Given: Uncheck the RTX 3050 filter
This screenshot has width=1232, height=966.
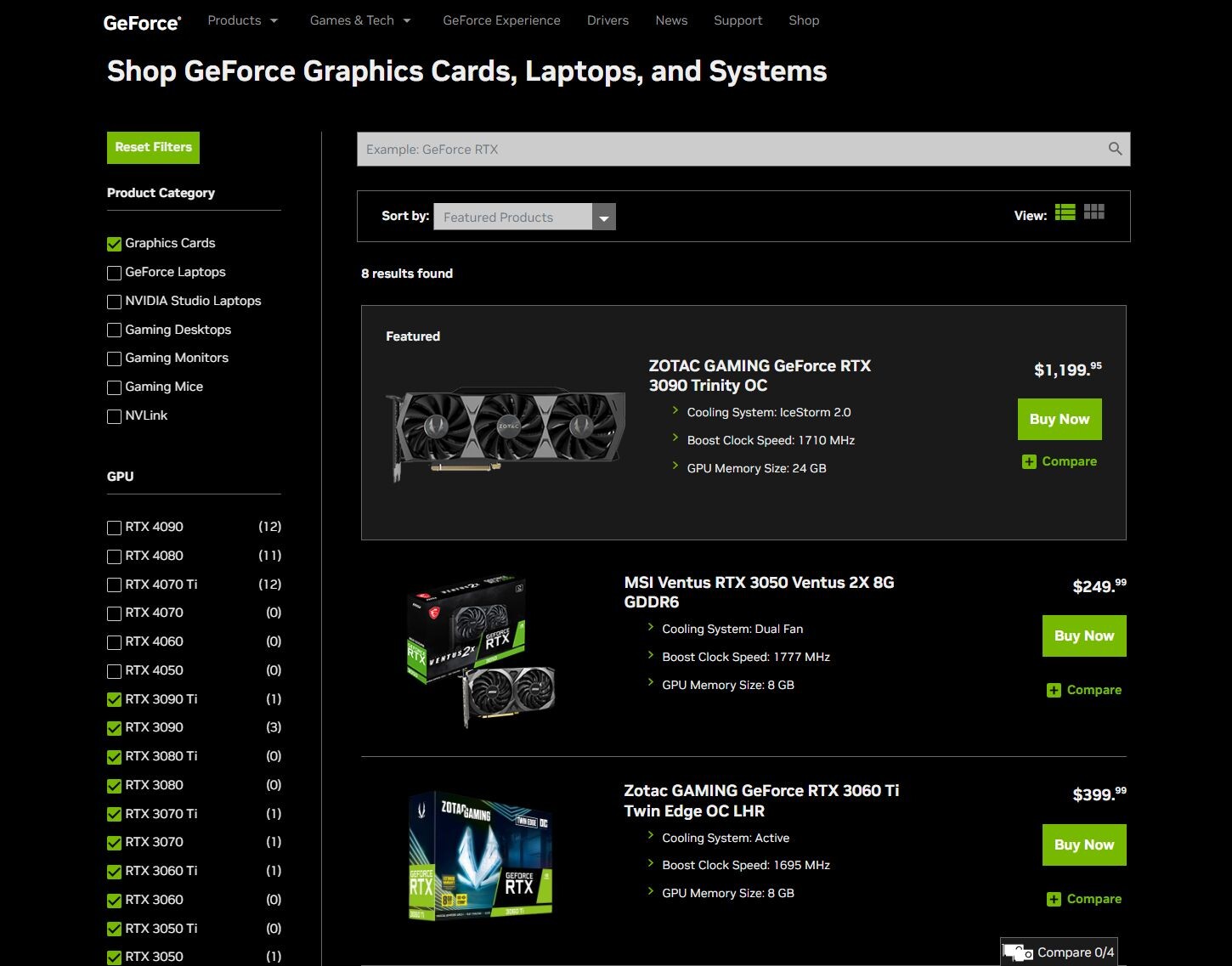Looking at the screenshot, I should [x=114, y=958].
